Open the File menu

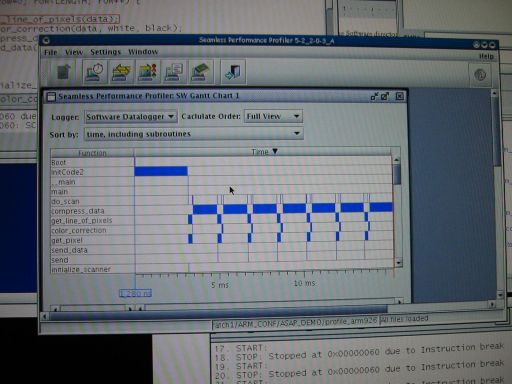(x=51, y=52)
